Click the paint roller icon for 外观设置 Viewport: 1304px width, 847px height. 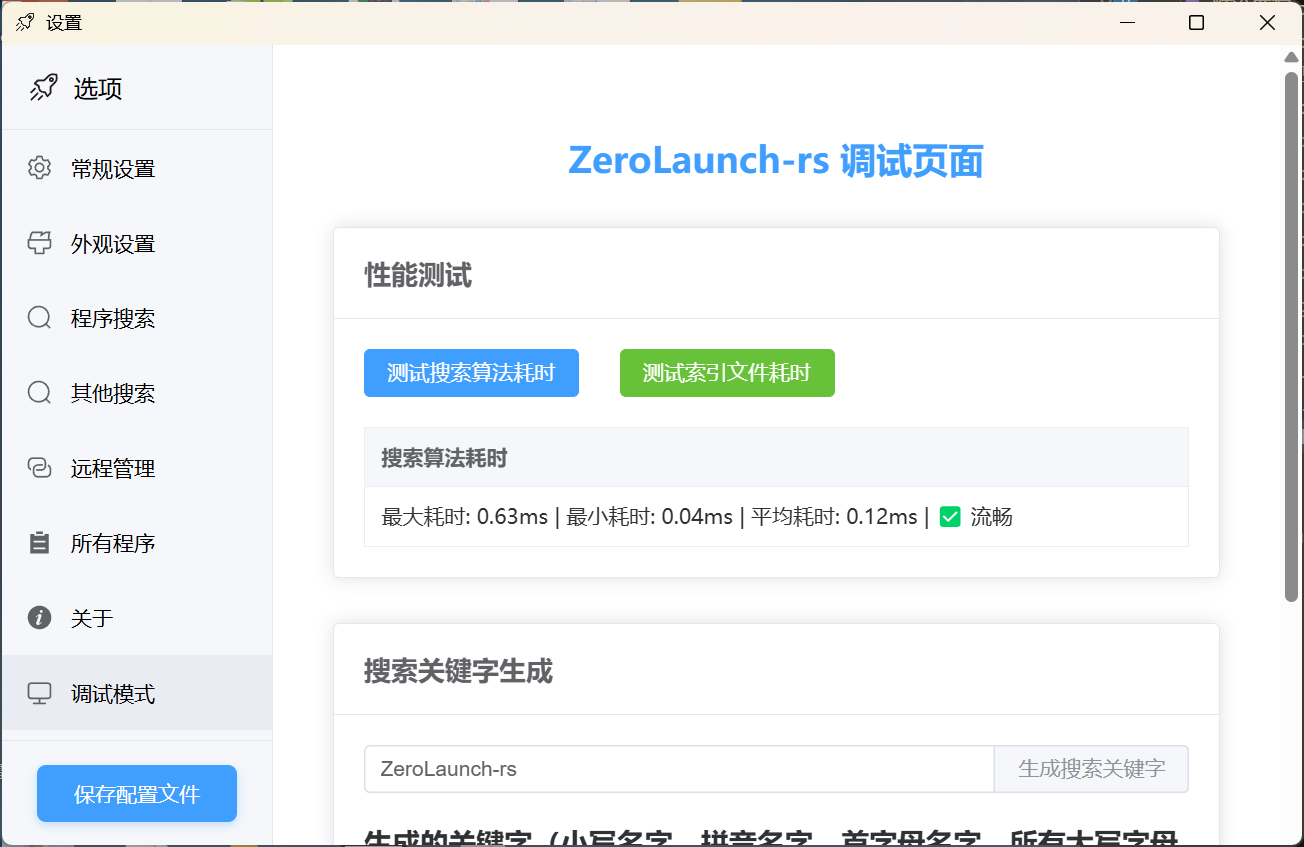[x=39, y=243]
